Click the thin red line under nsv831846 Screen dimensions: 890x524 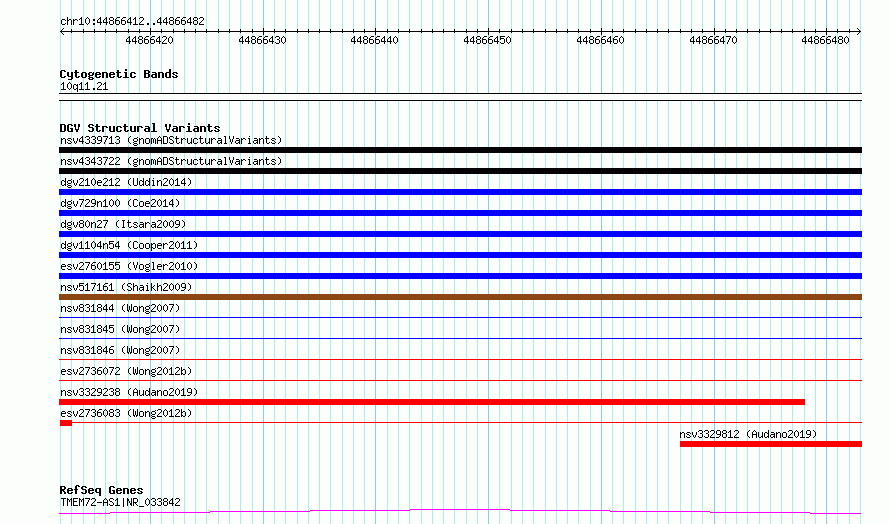point(460,359)
